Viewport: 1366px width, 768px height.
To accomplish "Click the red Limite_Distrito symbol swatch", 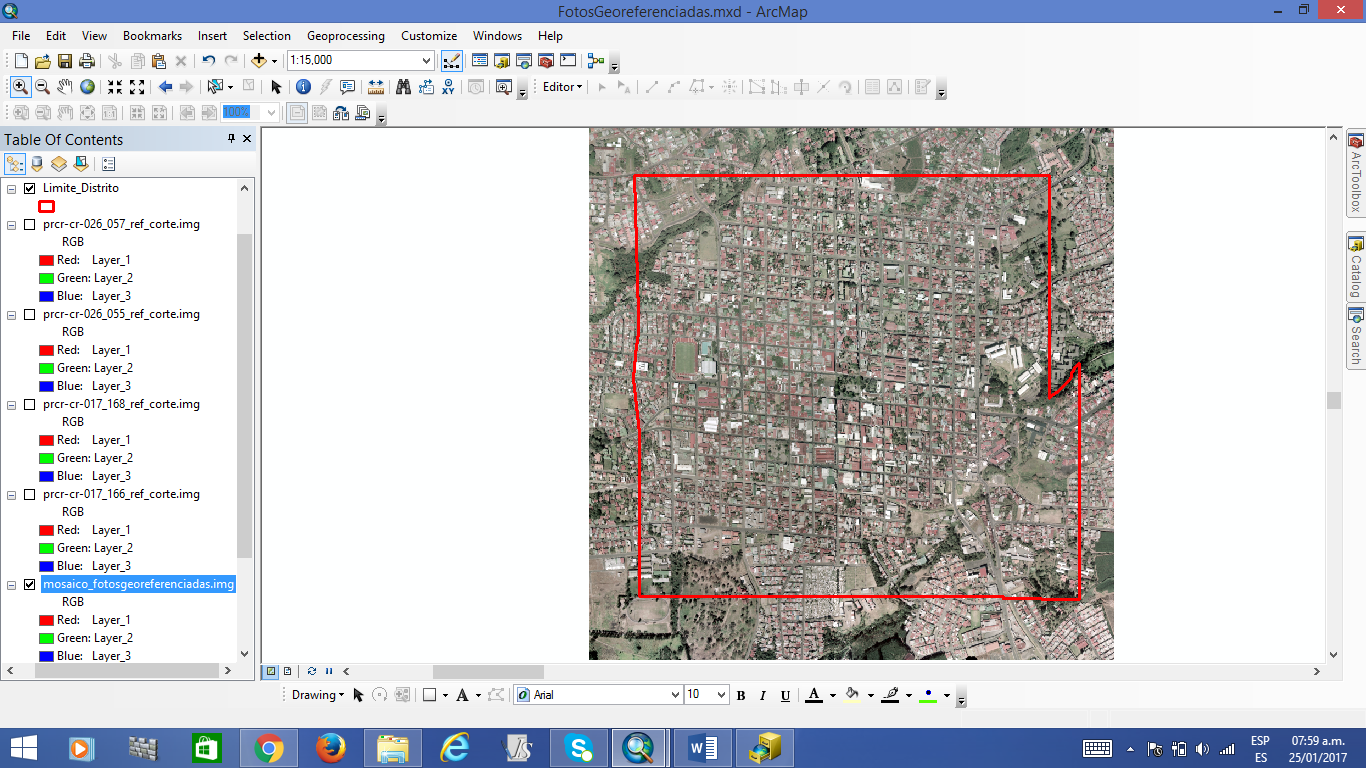I will (x=46, y=206).
